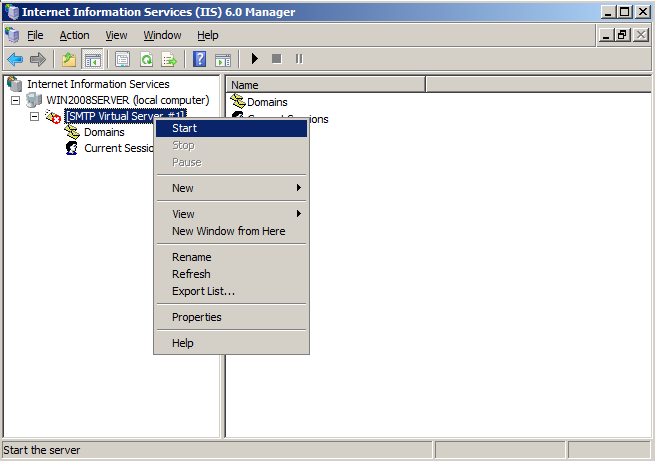Image resolution: width=655 pixels, height=461 pixels.
Task: Open the View menu in menu bar
Action: [116, 35]
